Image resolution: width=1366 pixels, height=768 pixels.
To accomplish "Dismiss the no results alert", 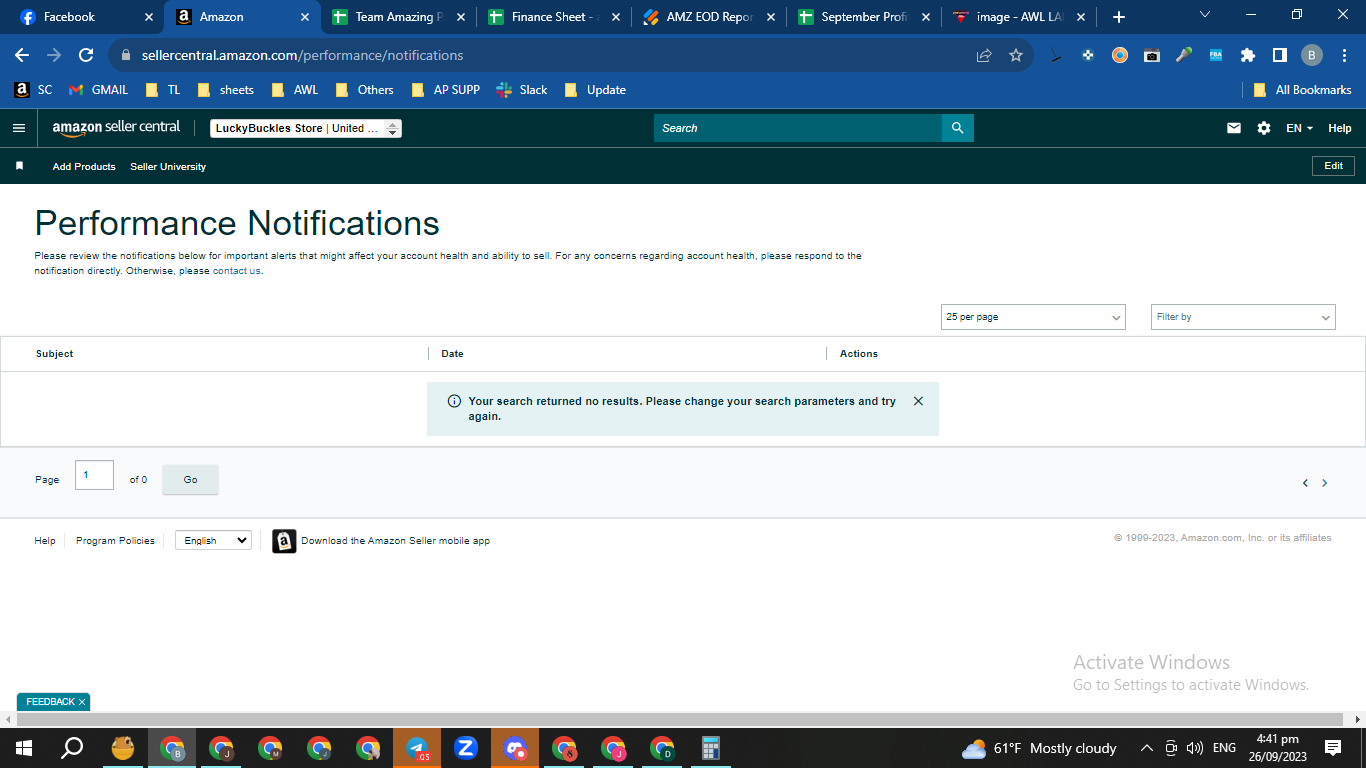I will coord(918,401).
